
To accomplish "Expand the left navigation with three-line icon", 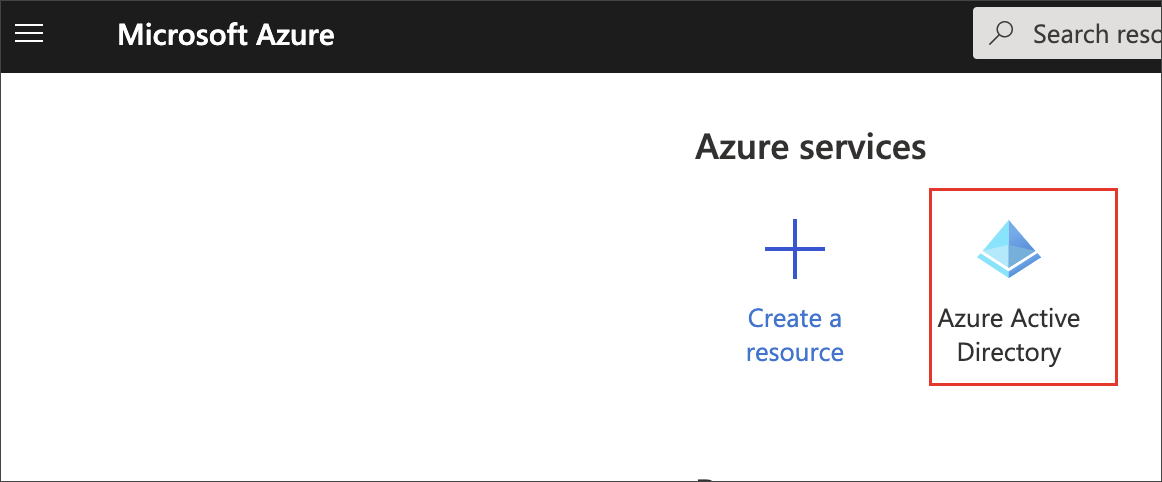I will 29,35.
